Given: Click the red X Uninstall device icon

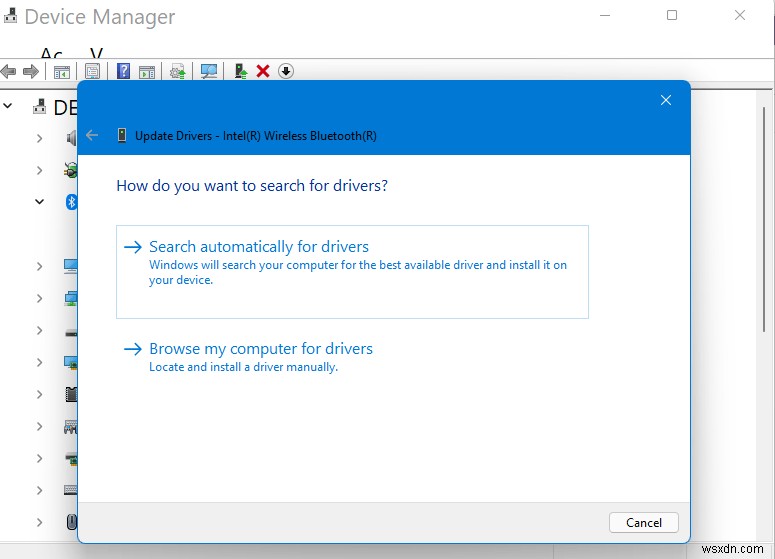Looking at the screenshot, I should coord(263,71).
